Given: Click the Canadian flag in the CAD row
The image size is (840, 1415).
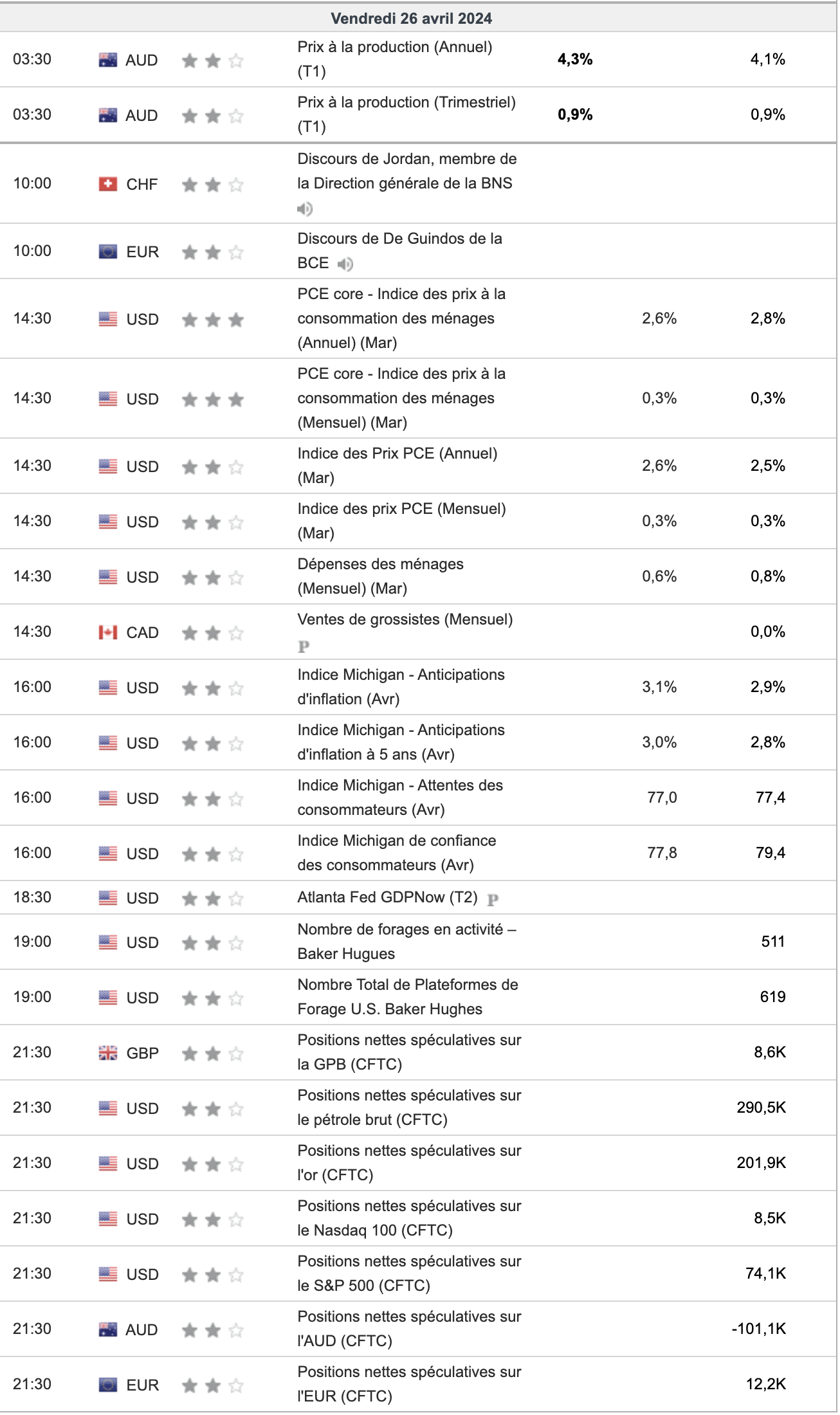Looking at the screenshot, I should click(x=108, y=633).
